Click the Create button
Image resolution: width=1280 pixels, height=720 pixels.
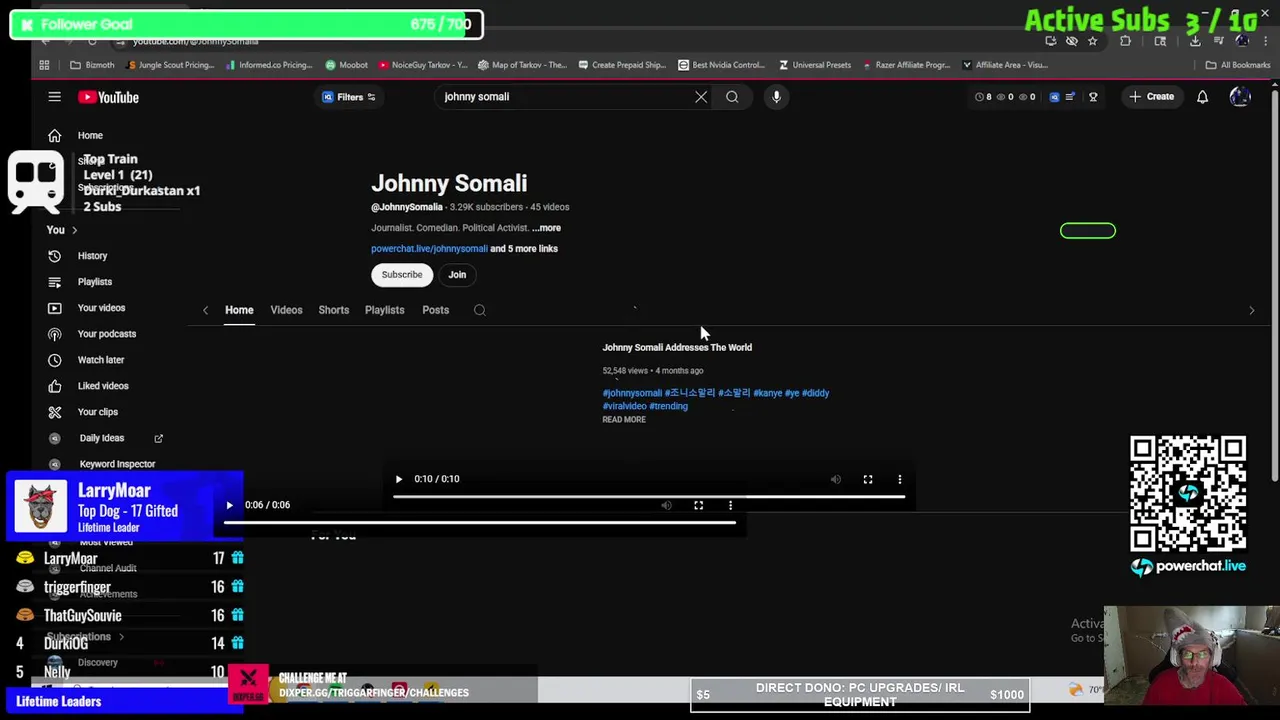tap(1151, 97)
